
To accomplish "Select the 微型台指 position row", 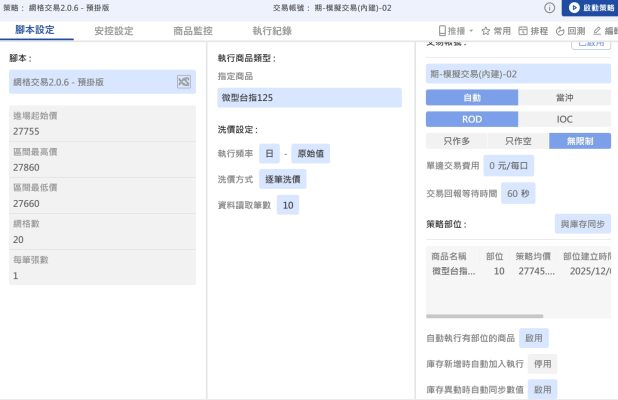I will (x=518, y=271).
